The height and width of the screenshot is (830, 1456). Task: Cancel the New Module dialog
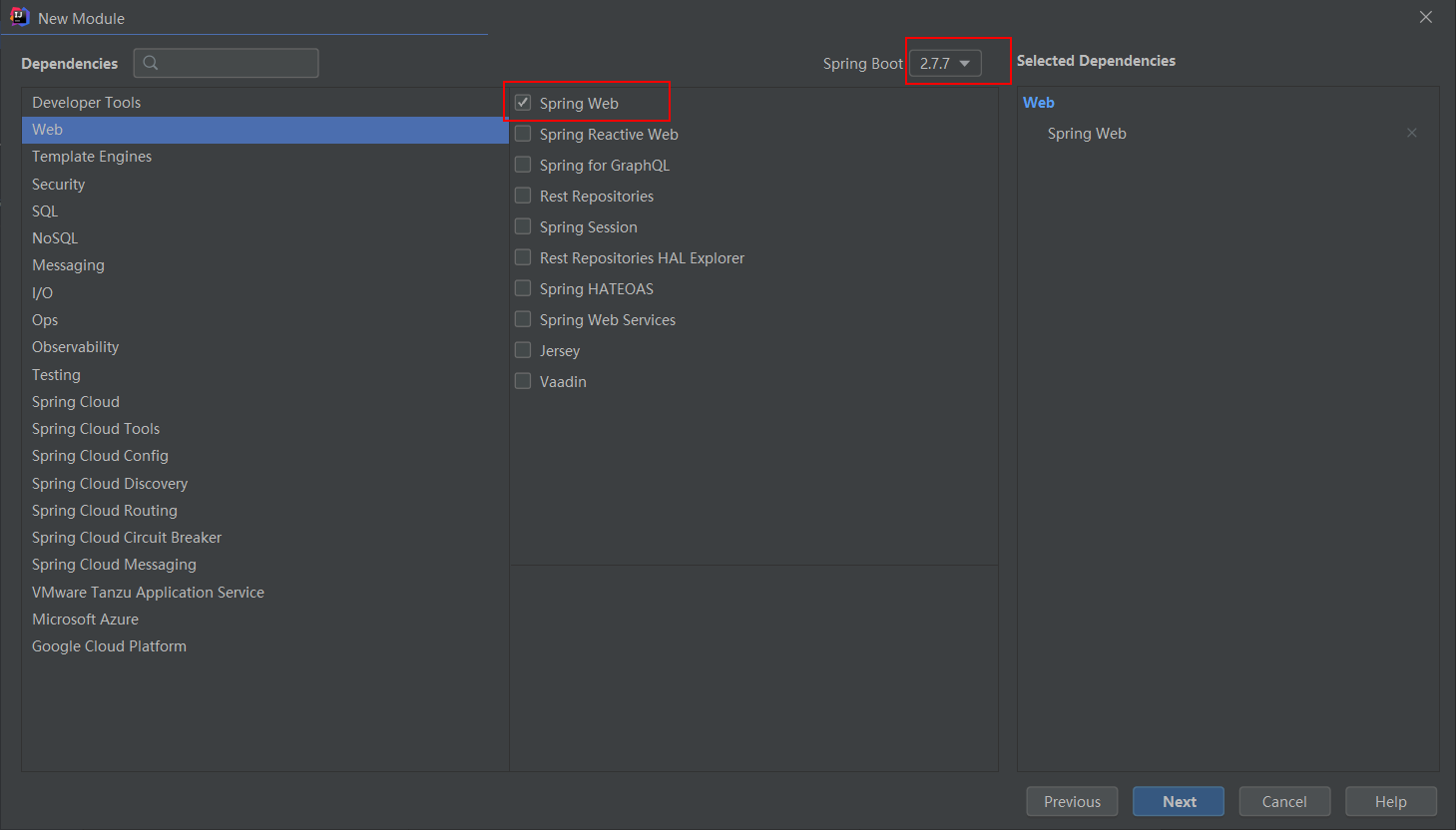tap(1284, 801)
